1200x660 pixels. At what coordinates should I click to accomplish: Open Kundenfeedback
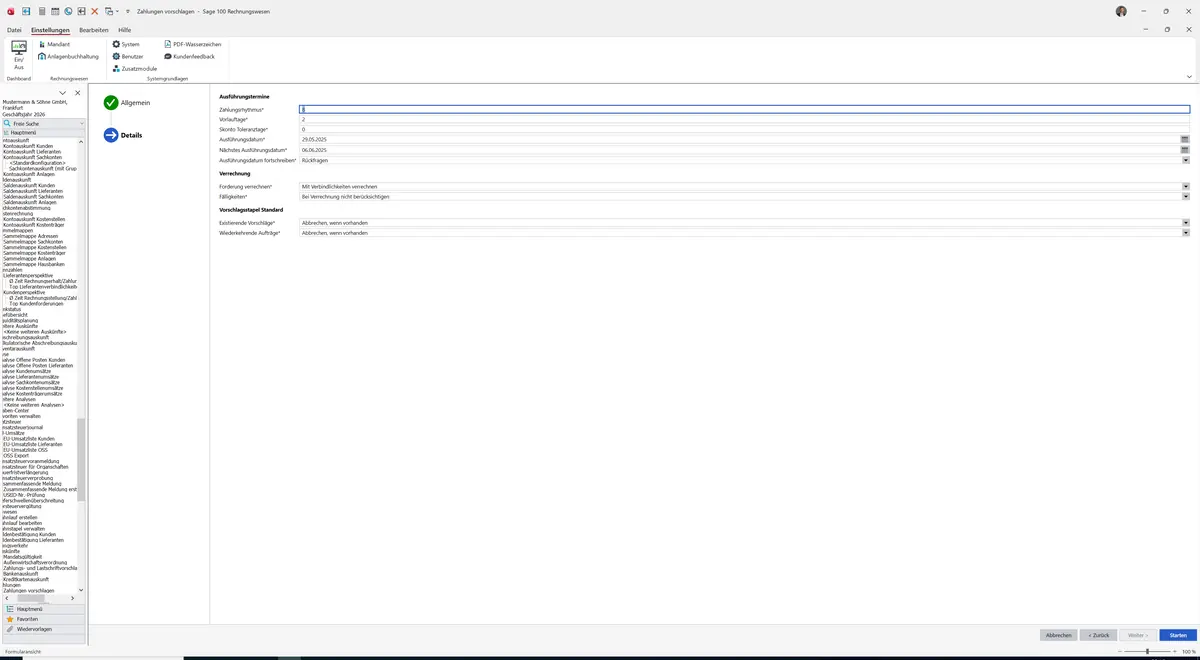tap(190, 56)
